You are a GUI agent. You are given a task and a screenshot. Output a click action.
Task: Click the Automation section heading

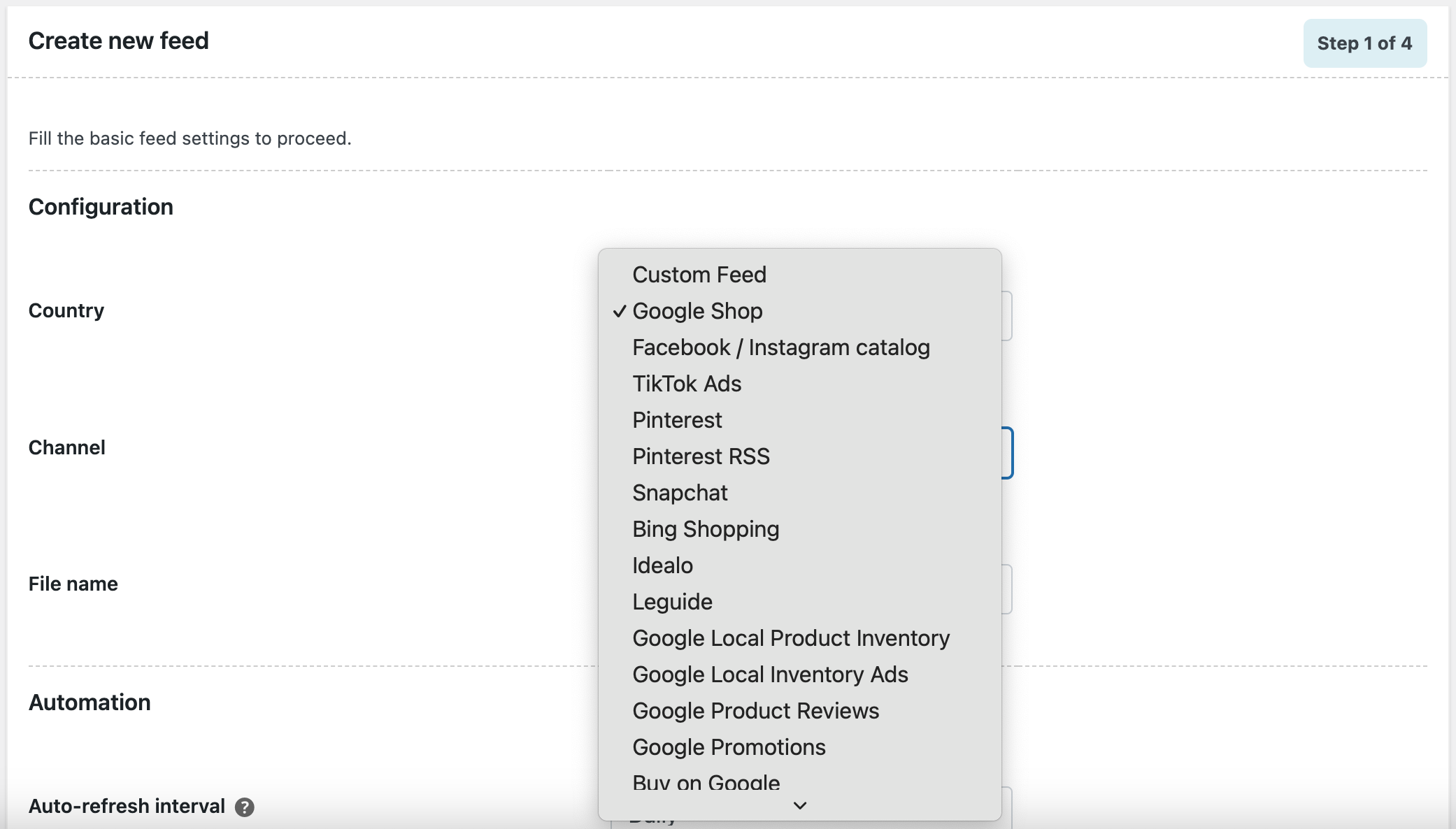click(90, 702)
